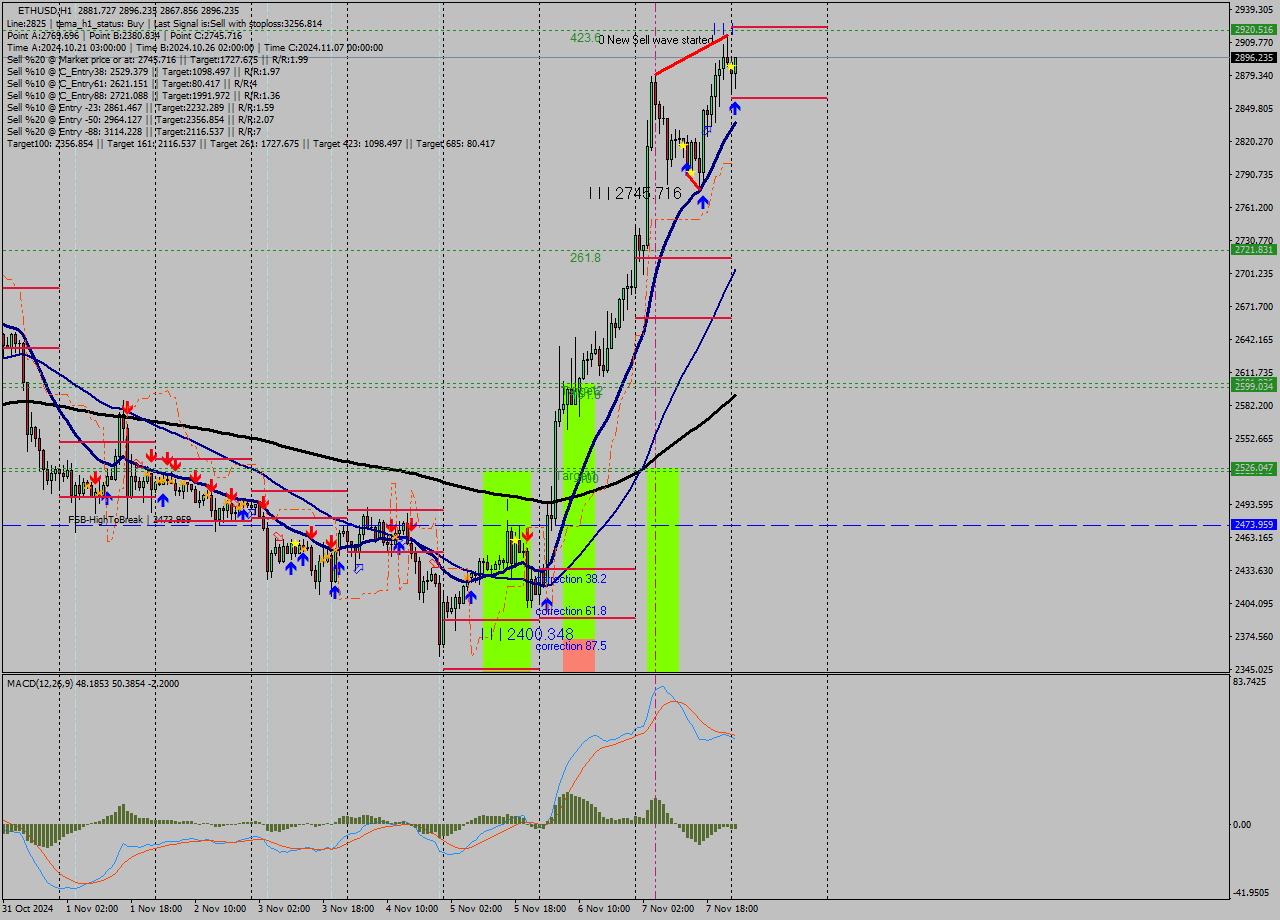This screenshot has width=1280, height=920.
Task: Click the green 261.8 Fibonacci label
Action: tap(585, 257)
